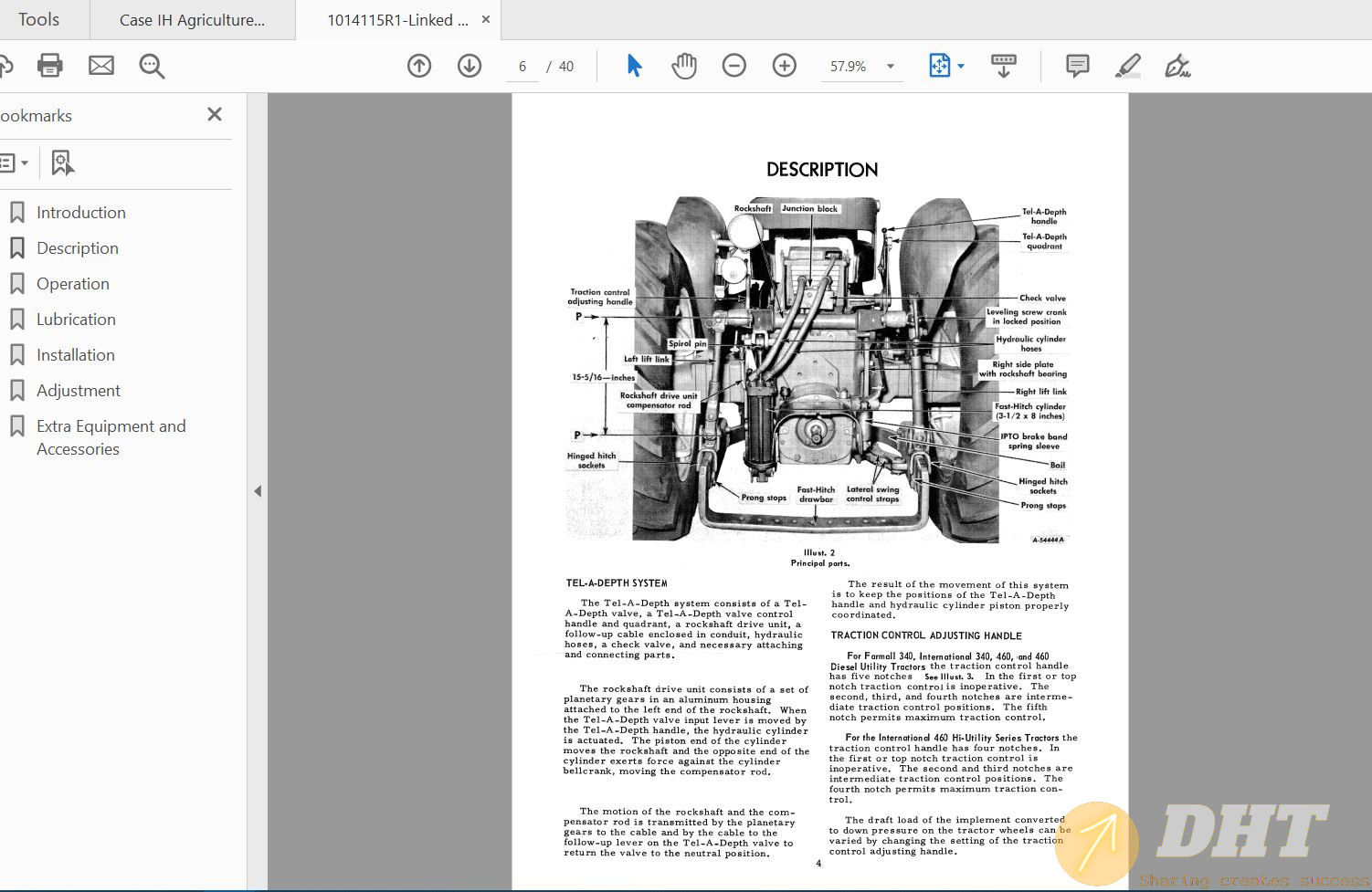The height and width of the screenshot is (892, 1372).
Task: Click the Operation bookmark ribbon icon
Action: coord(16,283)
